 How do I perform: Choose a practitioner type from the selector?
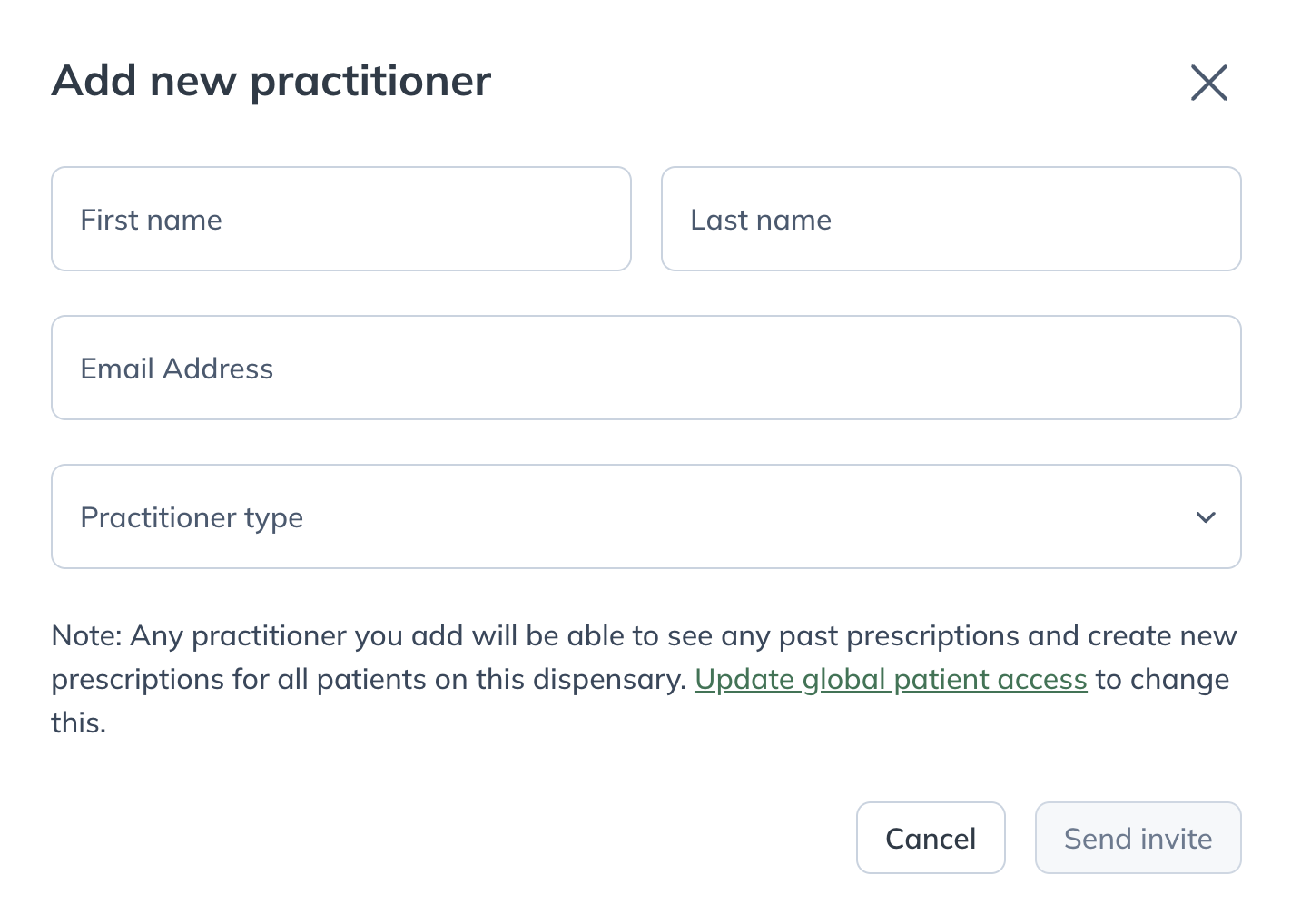coord(645,516)
